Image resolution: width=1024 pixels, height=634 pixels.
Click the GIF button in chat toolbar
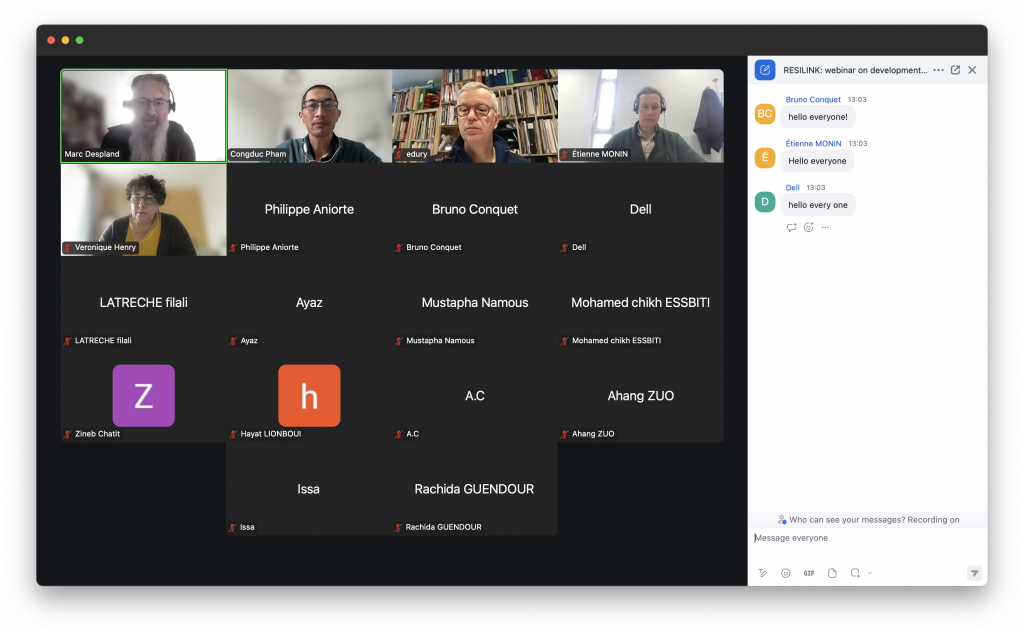click(809, 573)
